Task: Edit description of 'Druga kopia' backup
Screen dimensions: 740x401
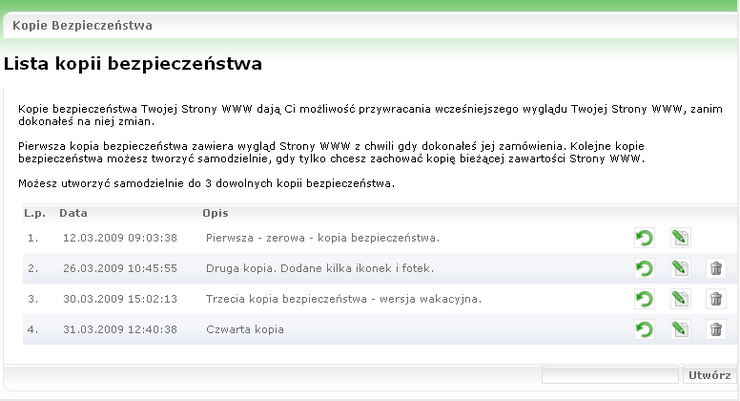Action: [680, 268]
